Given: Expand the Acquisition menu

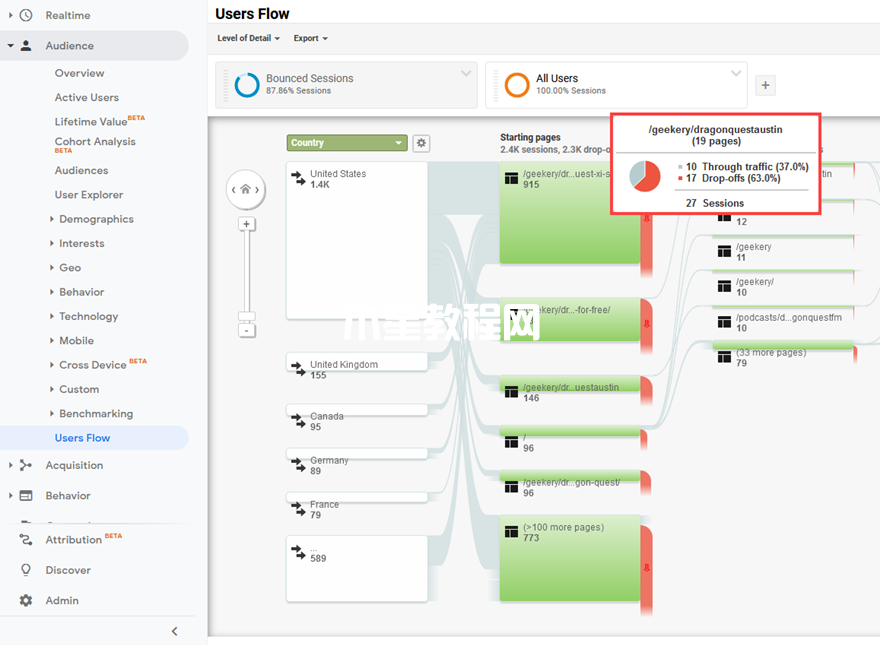Looking at the screenshot, I should click(74, 465).
